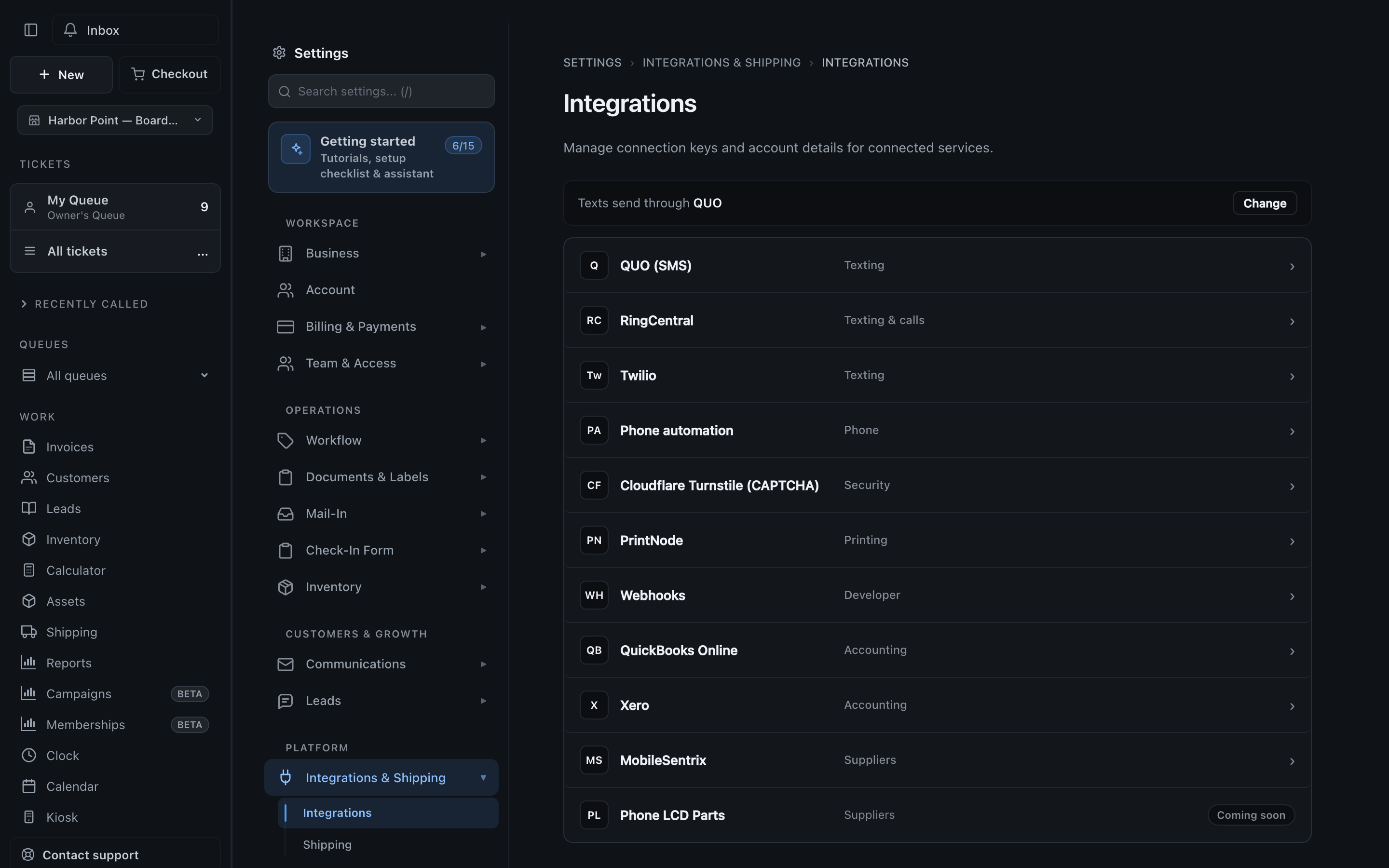Image resolution: width=1389 pixels, height=868 pixels.
Task: Click the Webhooks WH badge icon
Action: click(594, 596)
